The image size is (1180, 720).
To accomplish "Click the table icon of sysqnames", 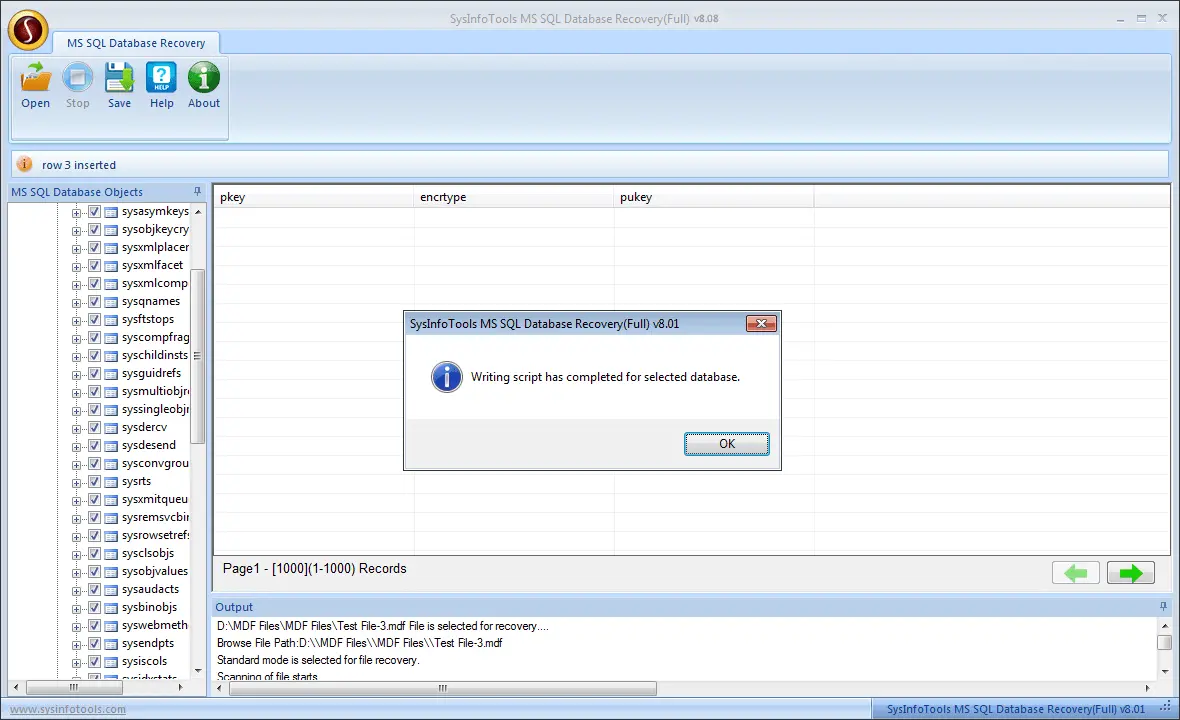I will (x=111, y=302).
